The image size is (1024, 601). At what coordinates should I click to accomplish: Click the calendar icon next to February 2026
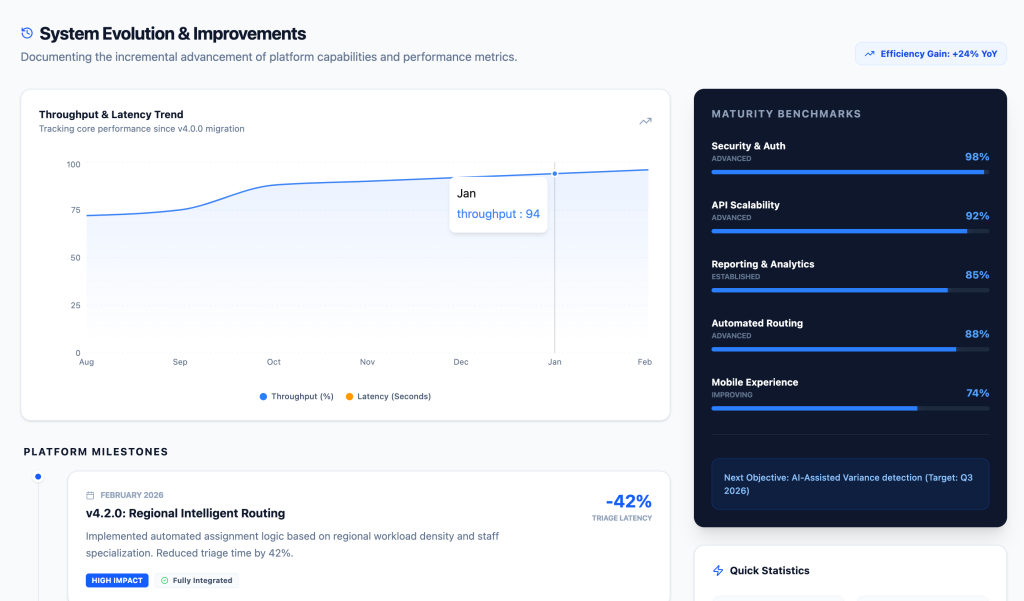pos(90,495)
